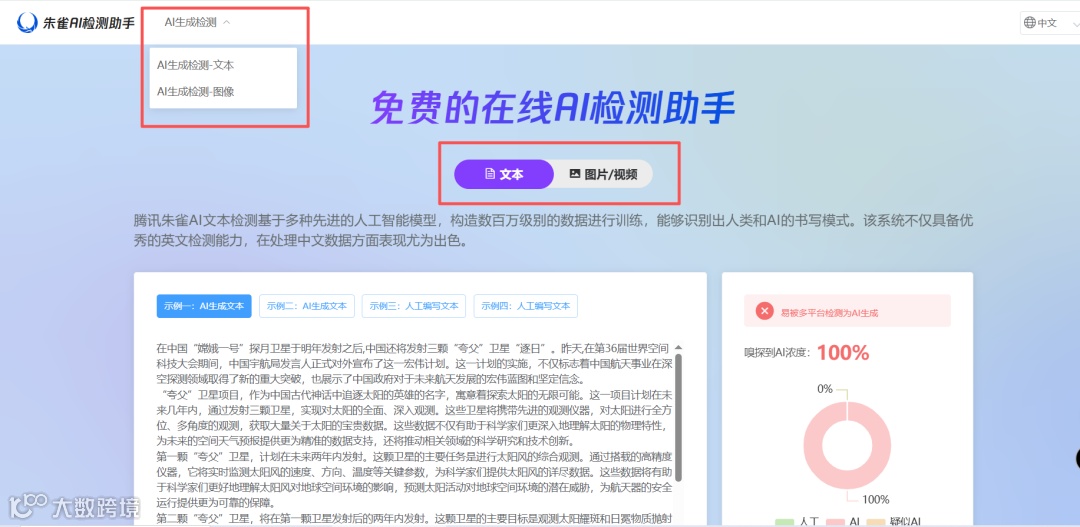Click the 朱雀AI检测助手 brand title text
The image size is (1080, 527).
point(89,22)
